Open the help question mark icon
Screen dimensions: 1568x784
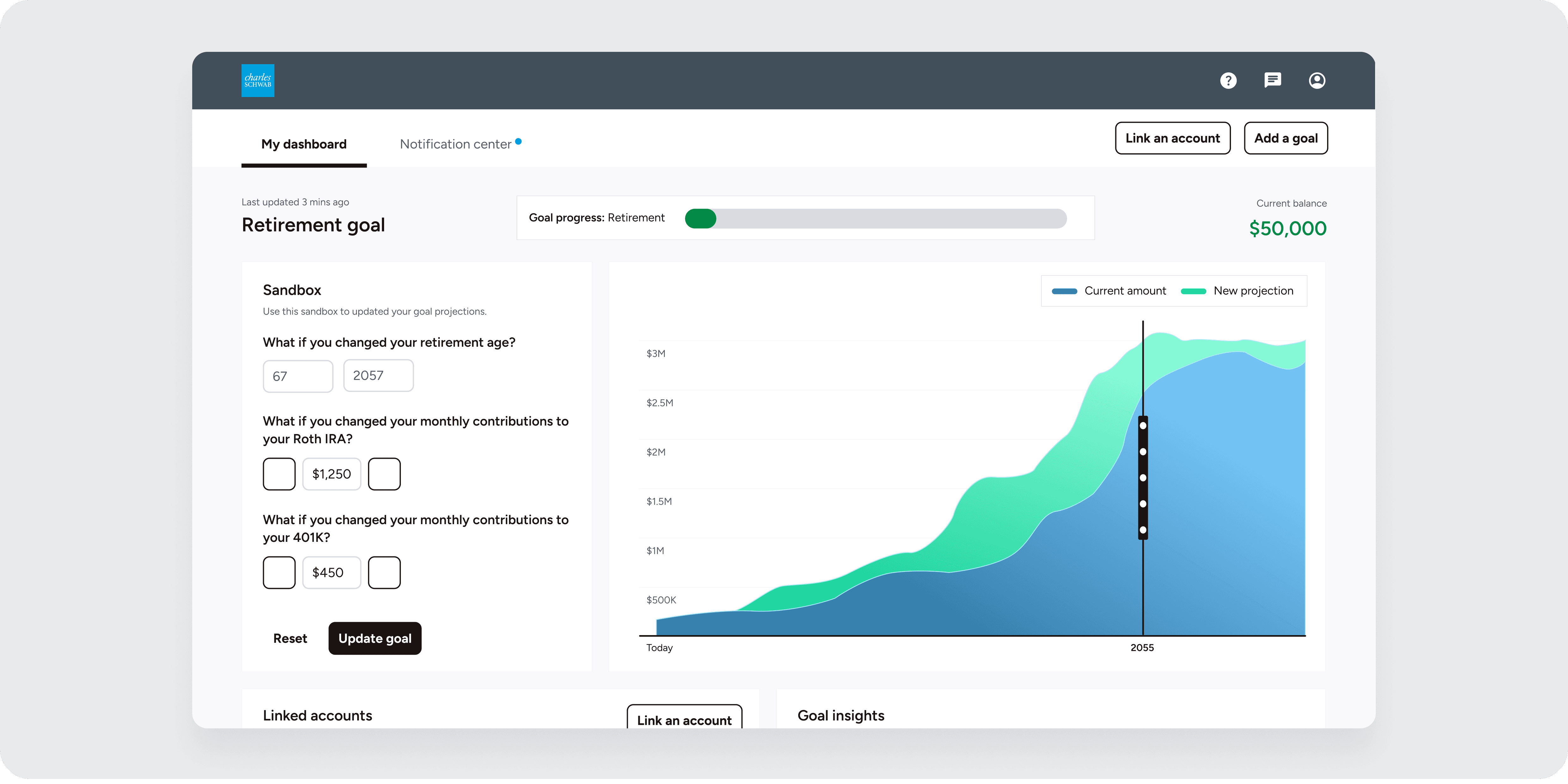(1228, 80)
